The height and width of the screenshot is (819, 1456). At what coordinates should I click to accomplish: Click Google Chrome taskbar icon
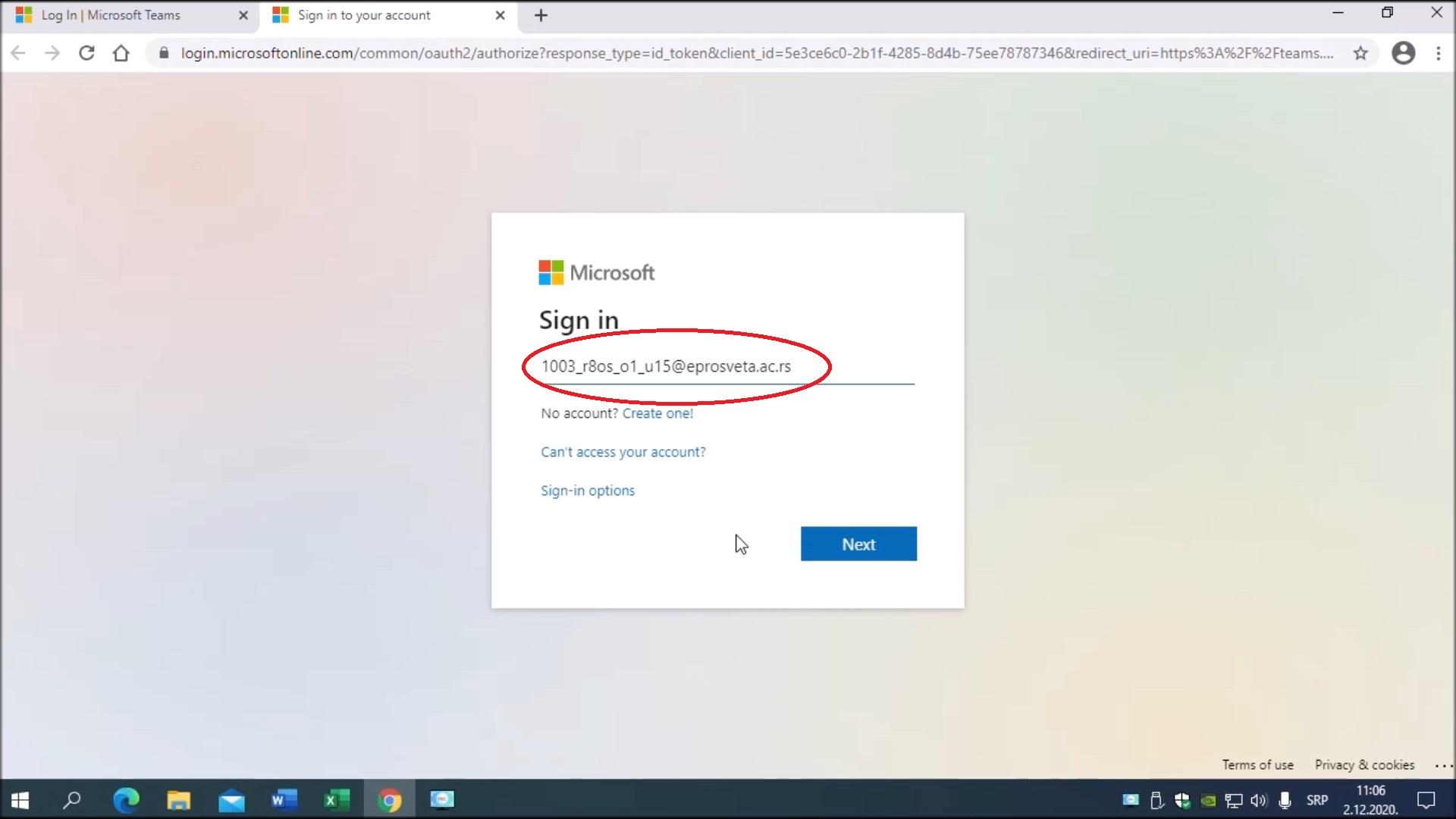(x=390, y=800)
